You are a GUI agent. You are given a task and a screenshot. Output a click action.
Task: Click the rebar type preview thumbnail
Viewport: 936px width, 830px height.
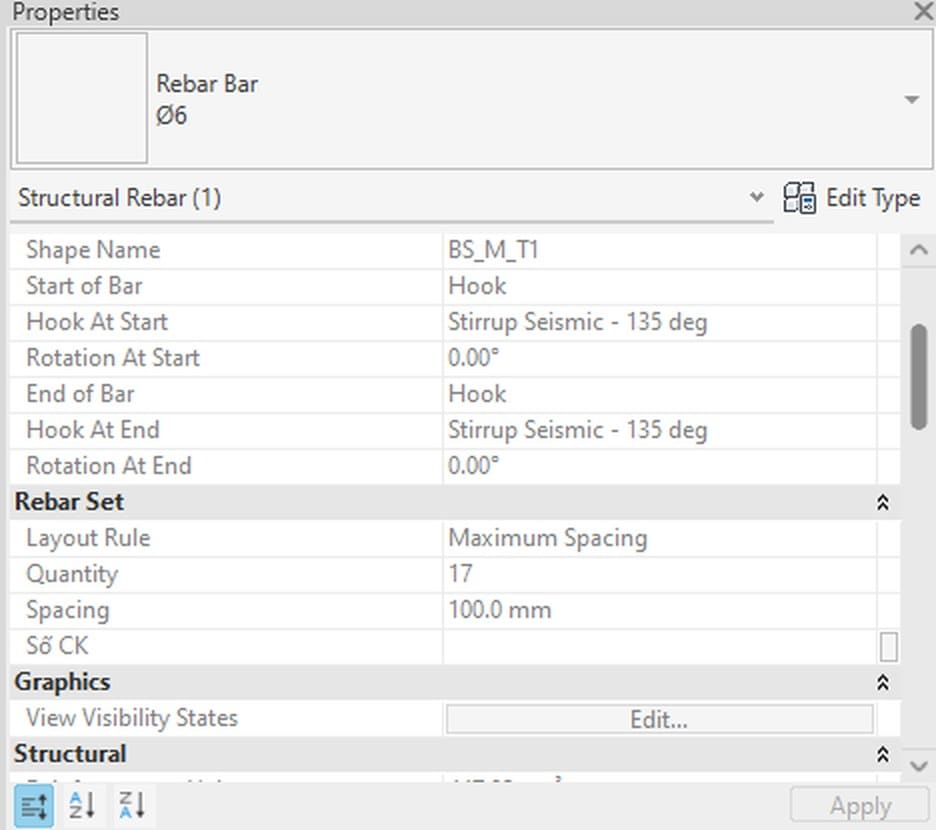tap(82, 98)
